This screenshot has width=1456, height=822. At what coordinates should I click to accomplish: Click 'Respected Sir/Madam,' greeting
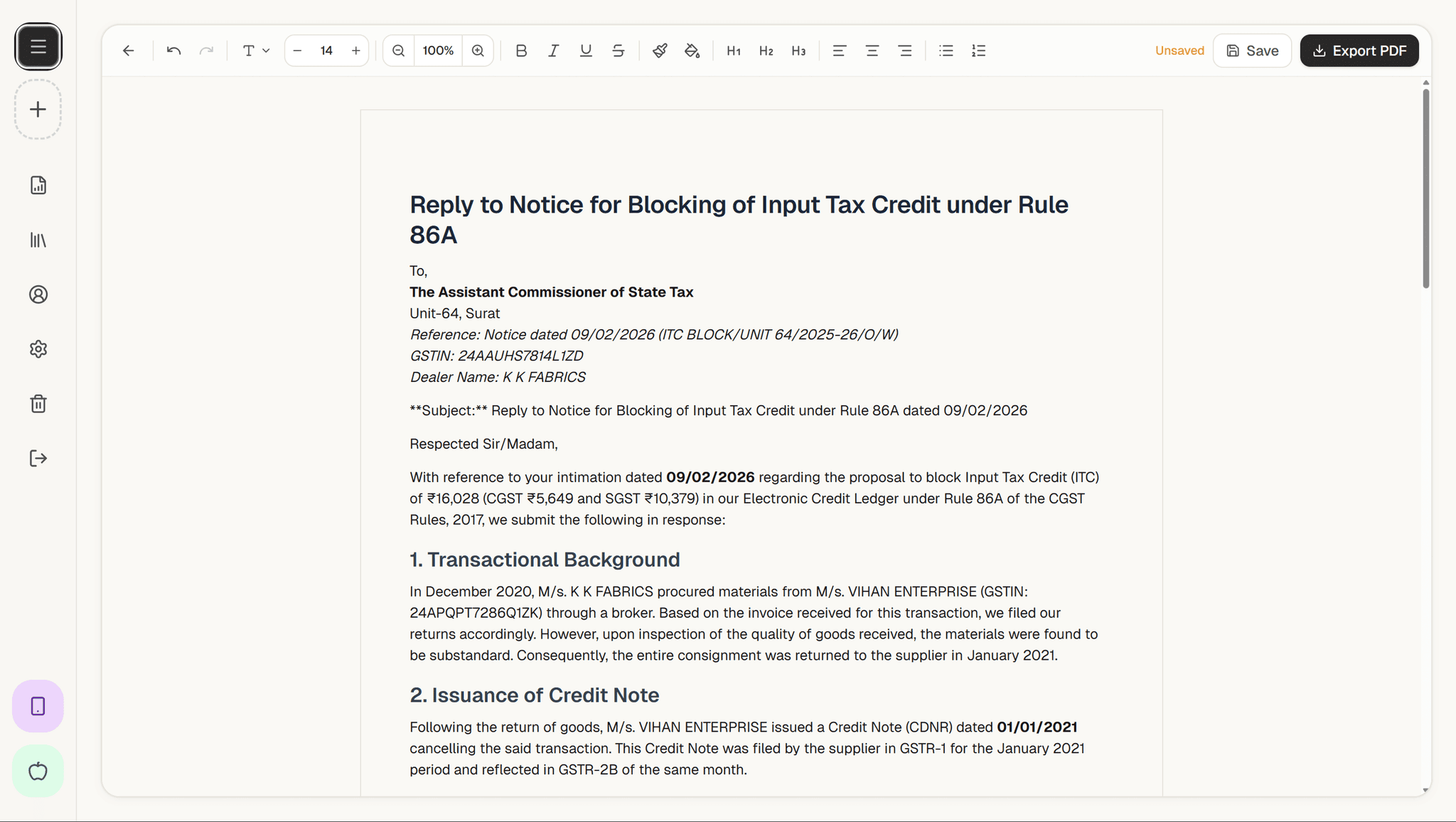pos(483,444)
